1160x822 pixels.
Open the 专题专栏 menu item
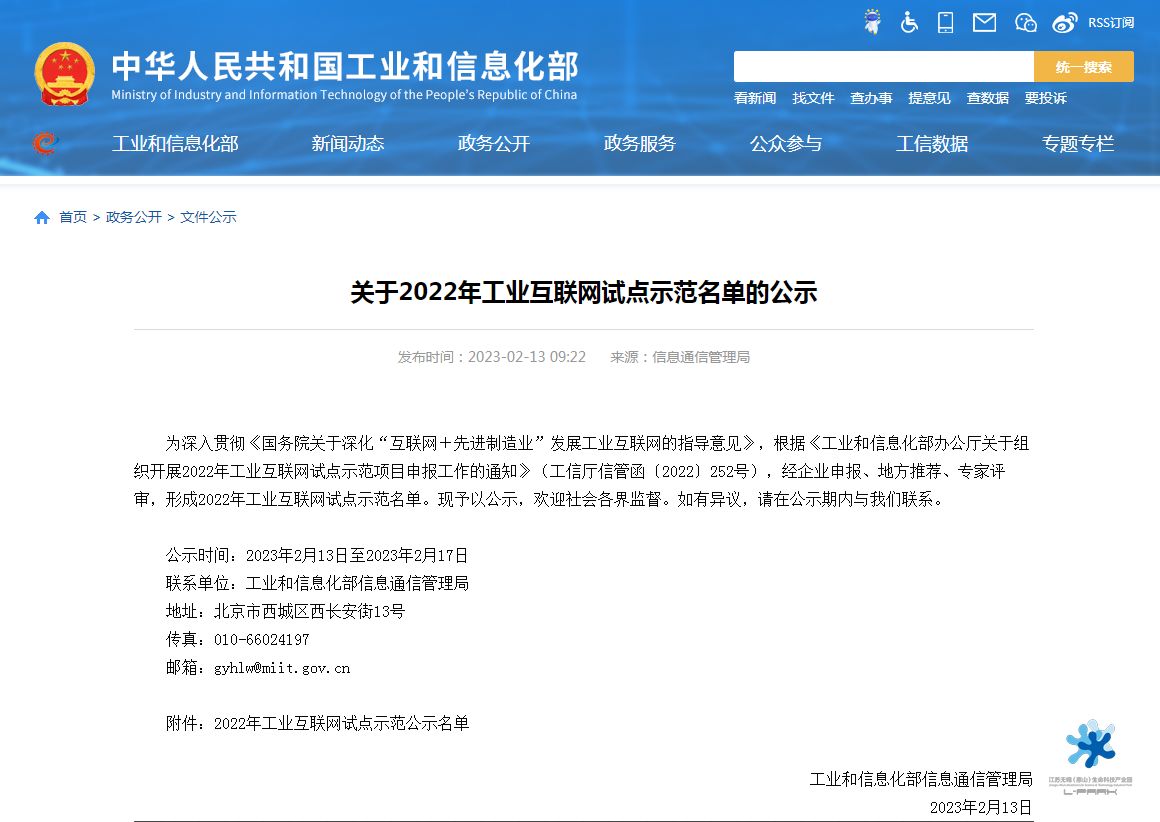1078,144
